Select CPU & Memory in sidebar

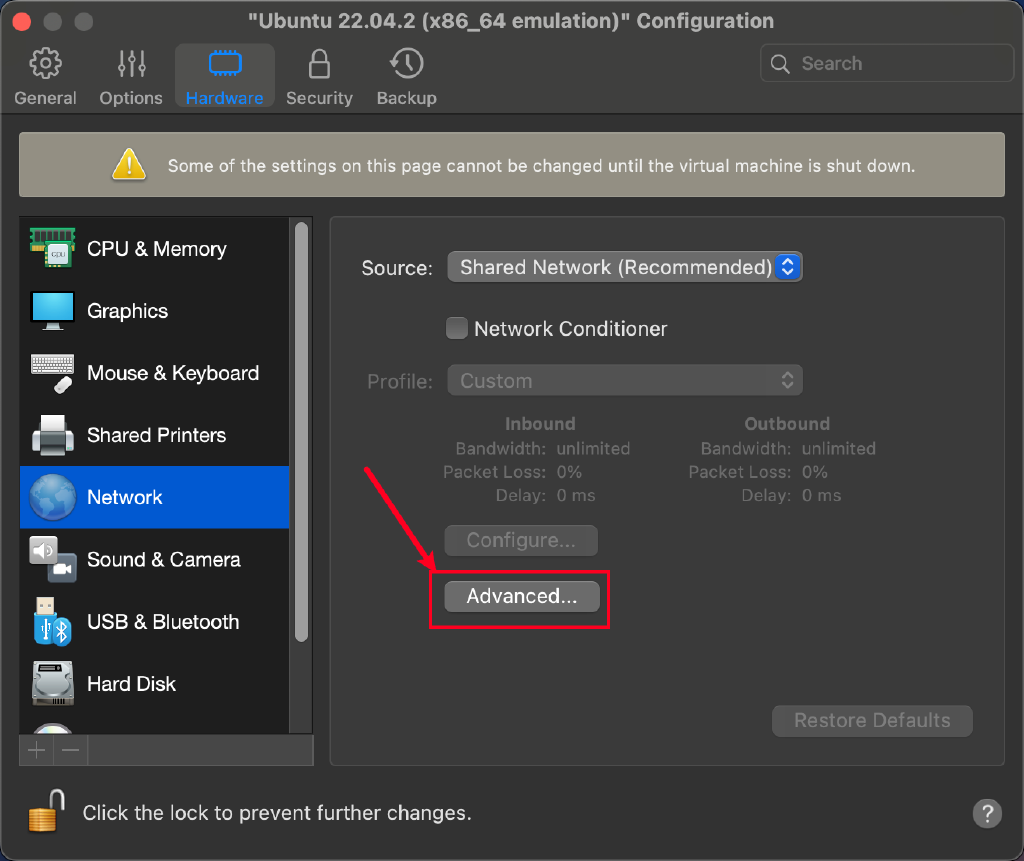[156, 249]
